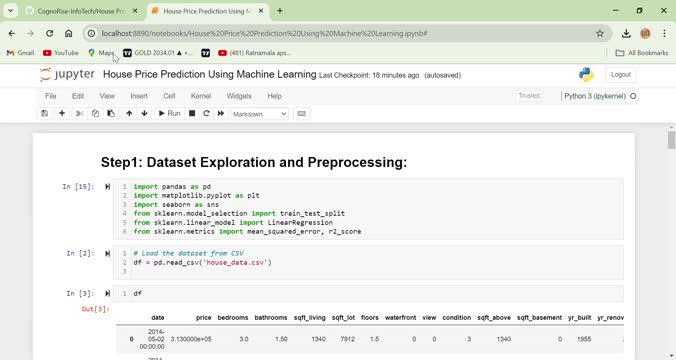
Task: Restart the kernel with circular arrow icon
Action: tap(207, 113)
